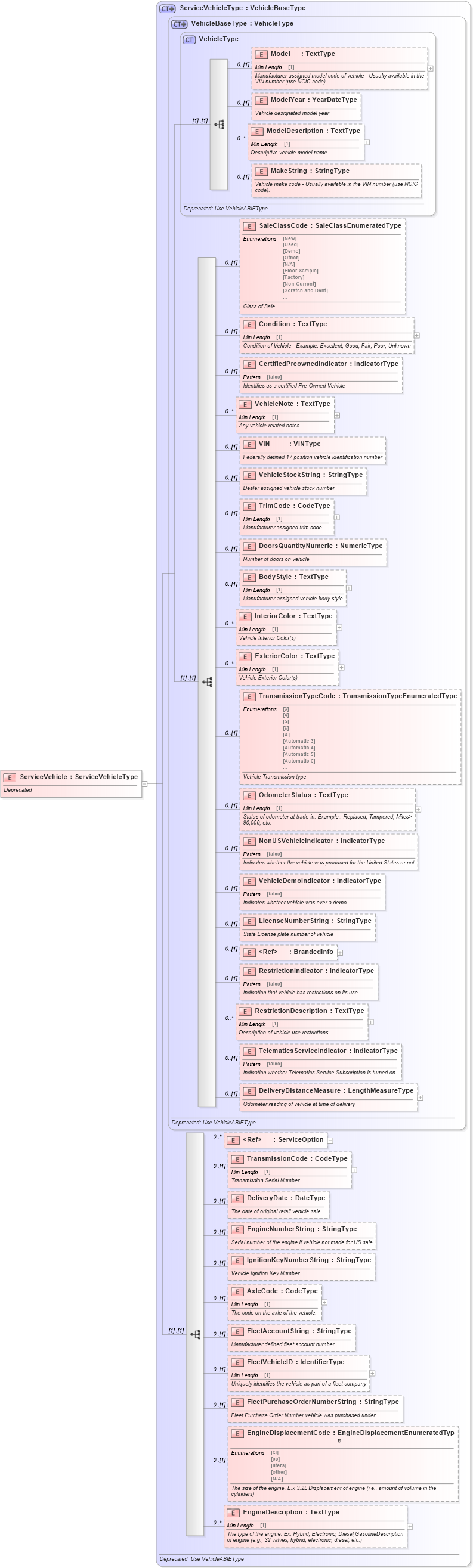Click the VehicleType CT icon
The height and width of the screenshot is (1568, 473).
tap(189, 39)
